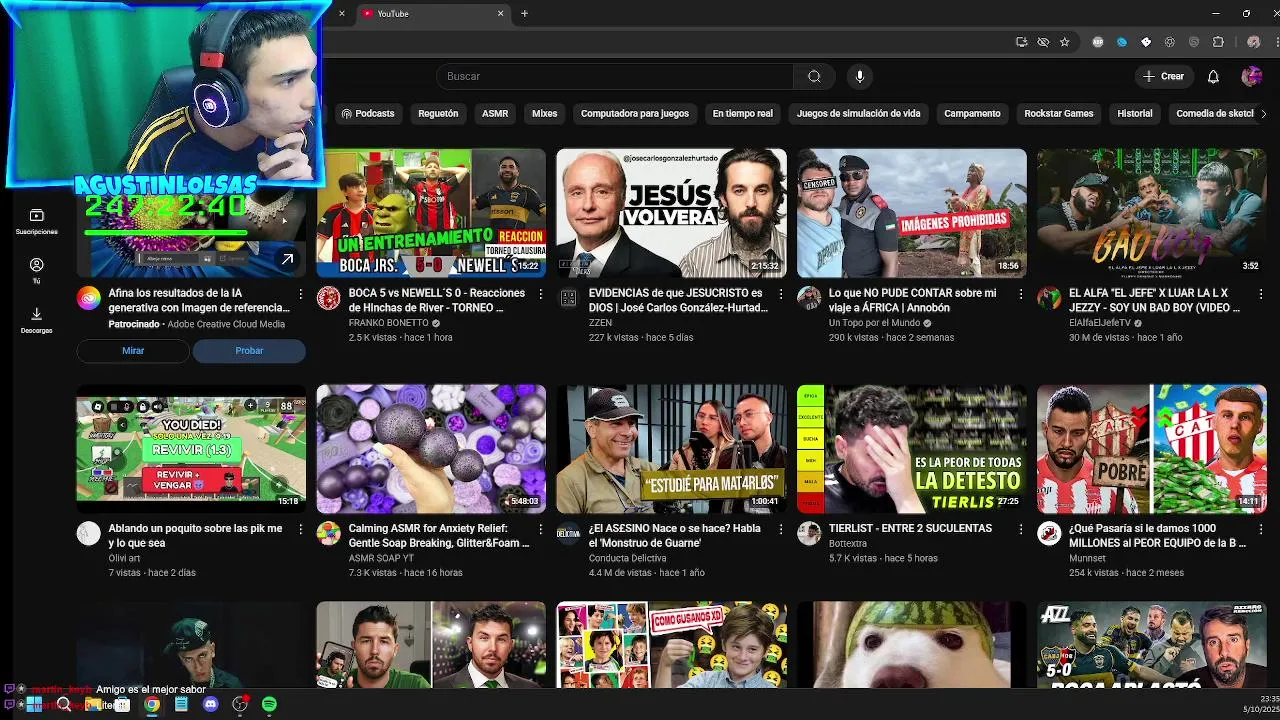Bookmark this page with star icon
Image resolution: width=1280 pixels, height=720 pixels.
pyautogui.click(x=1065, y=42)
